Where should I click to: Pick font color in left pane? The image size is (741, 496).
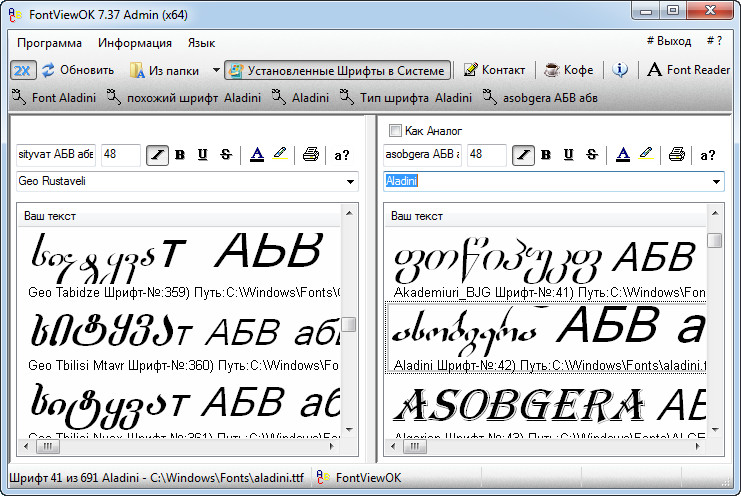click(257, 154)
